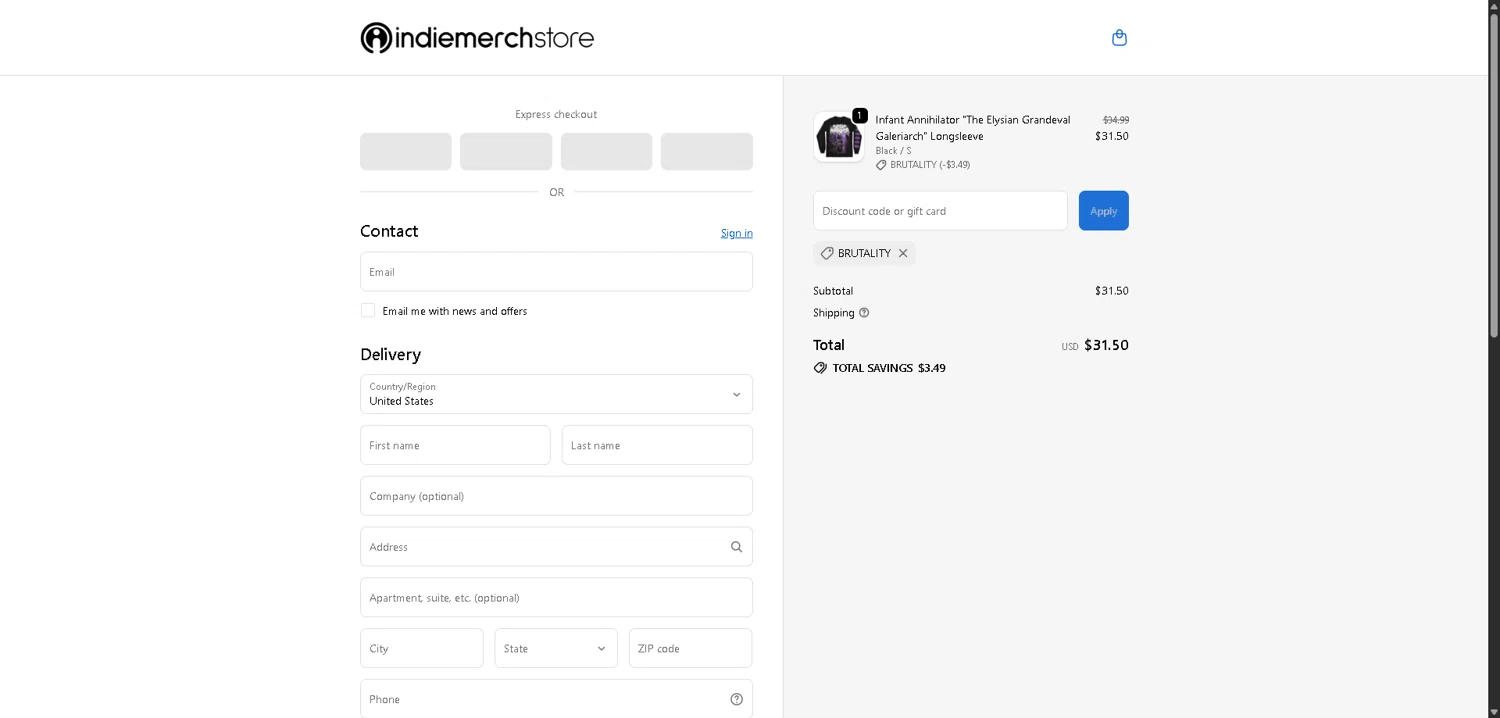Click the BRUTALITY (-$3.49) discount line
Viewport: 1500px width, 718px height.
(922, 165)
